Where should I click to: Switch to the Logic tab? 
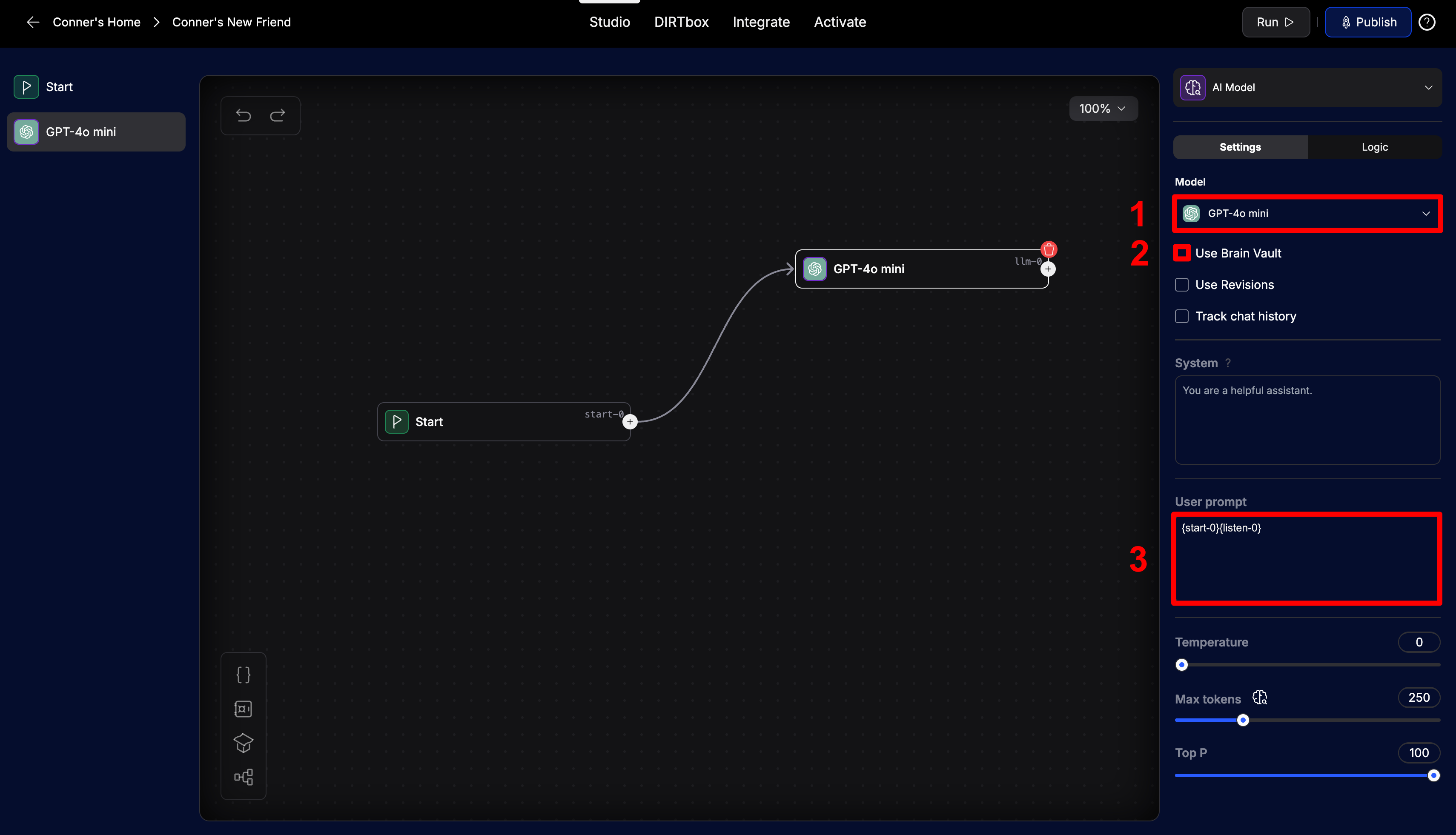[x=1375, y=147]
